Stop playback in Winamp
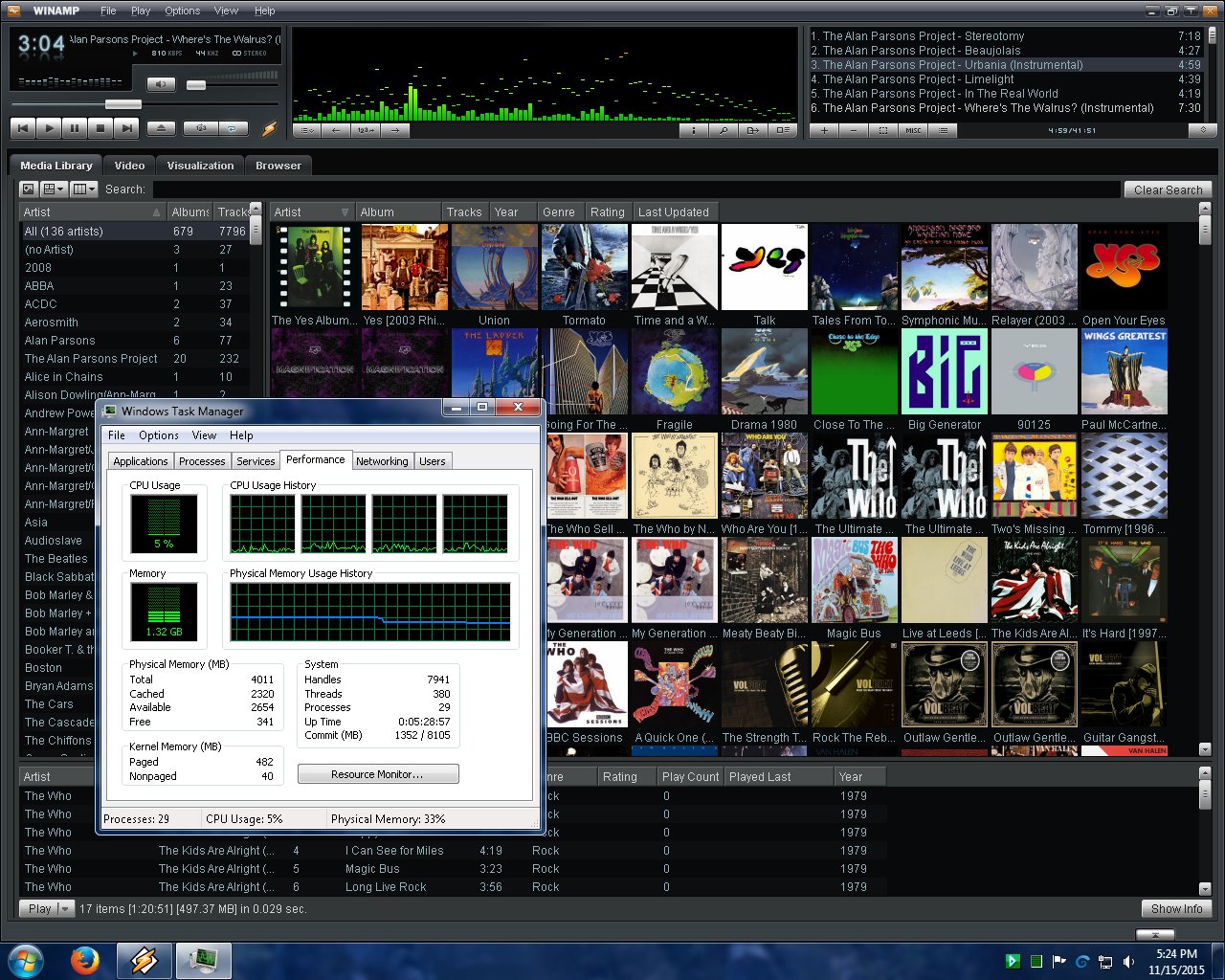The width and height of the screenshot is (1225, 980). pos(100,127)
